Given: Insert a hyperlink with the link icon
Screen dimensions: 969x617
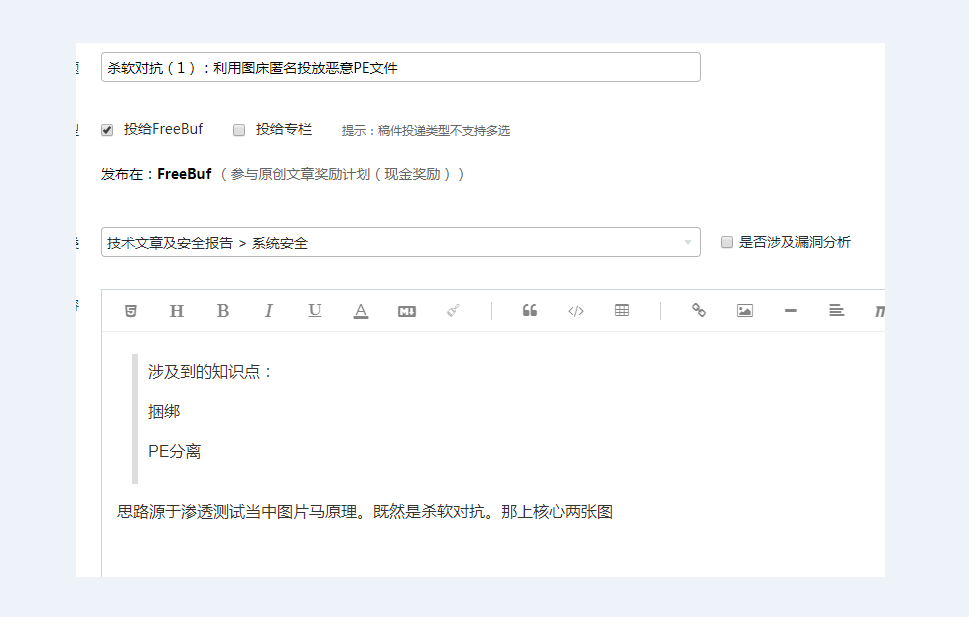Looking at the screenshot, I should (x=698, y=310).
